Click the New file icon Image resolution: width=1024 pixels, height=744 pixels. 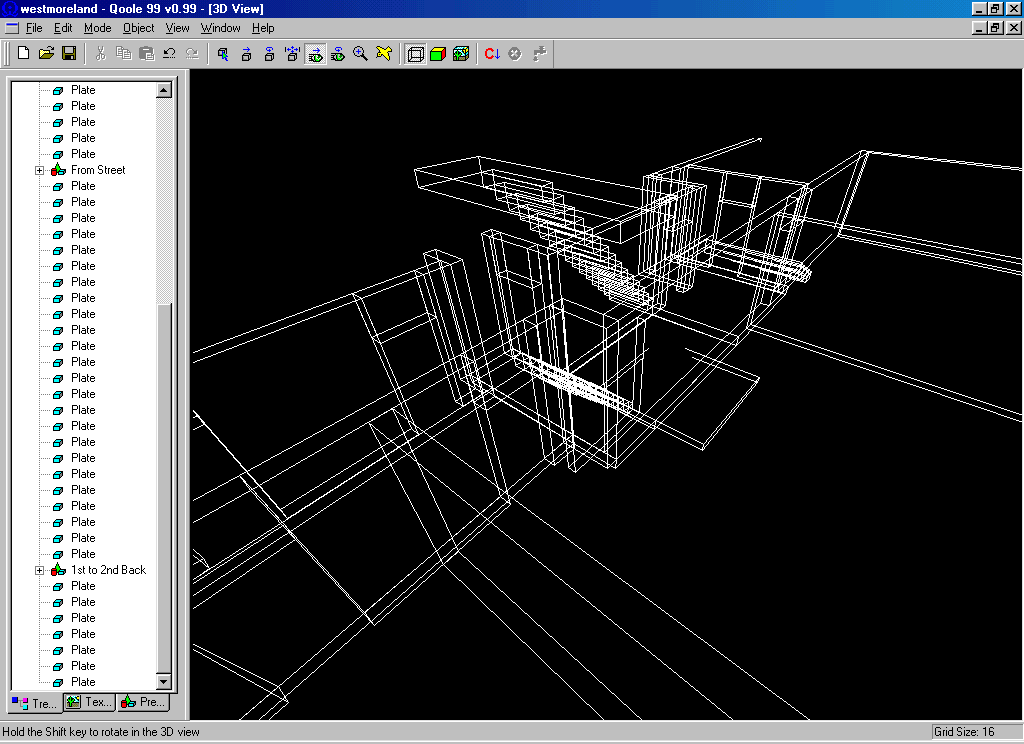click(x=23, y=53)
